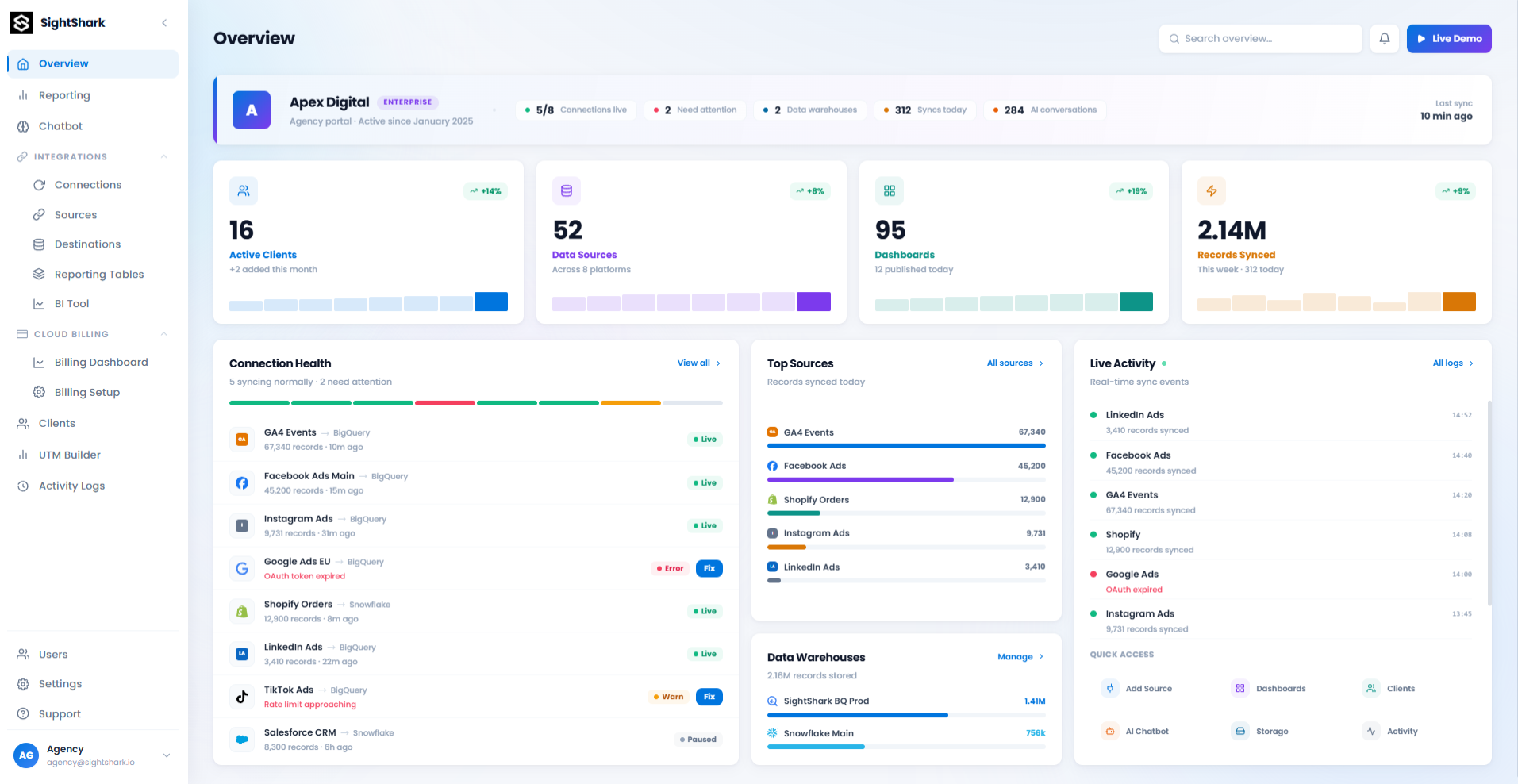Go to Overview in the sidebar

point(93,63)
